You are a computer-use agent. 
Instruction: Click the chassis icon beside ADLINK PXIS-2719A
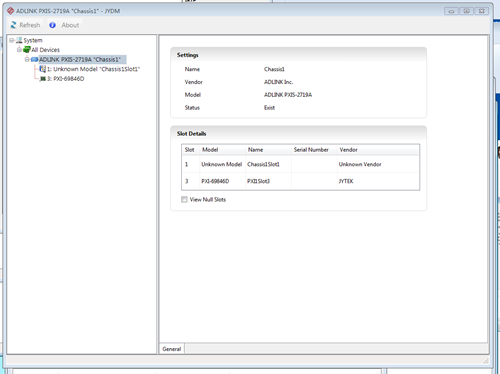(34, 60)
